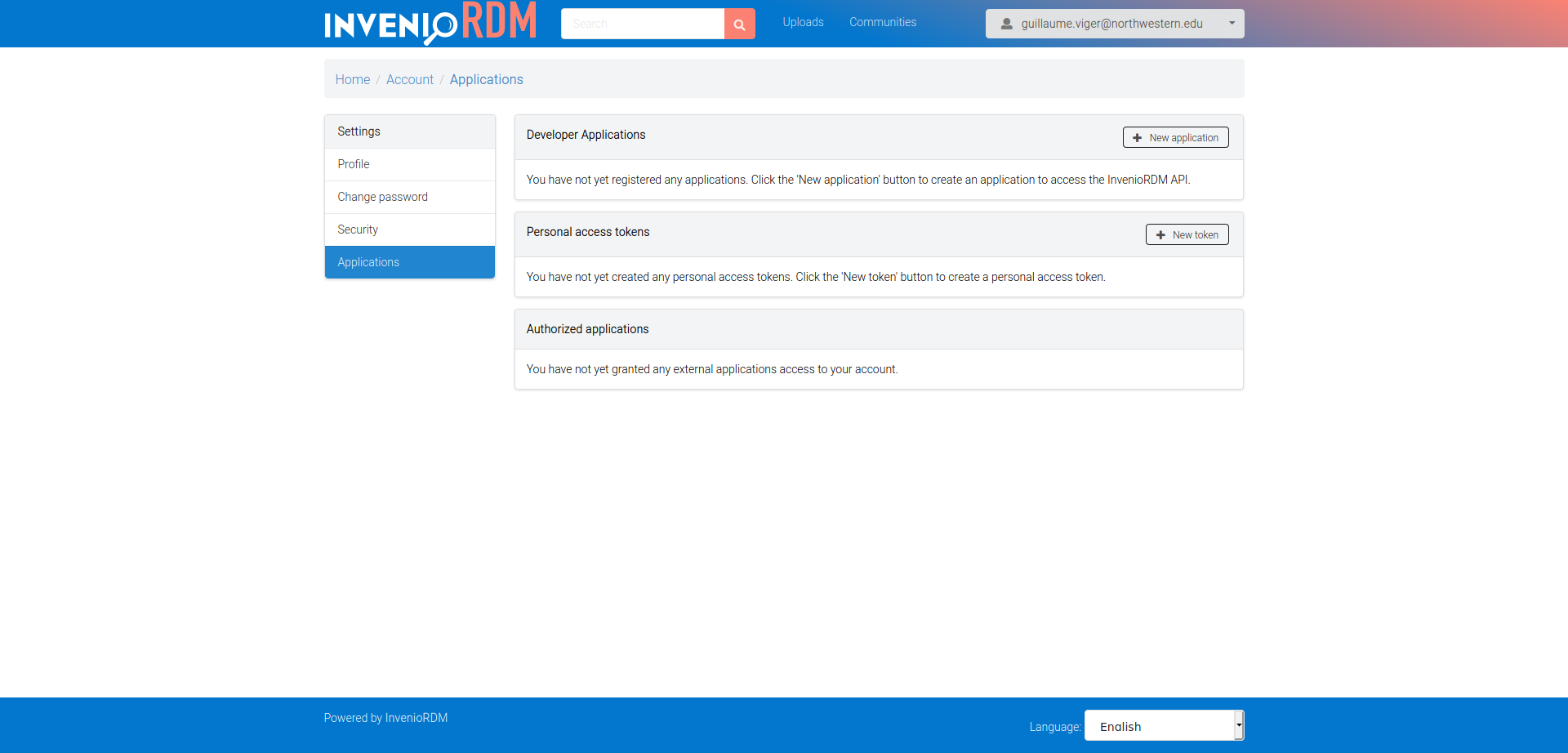The image size is (1568, 753).
Task: Open the guillaume.viger@northwestern.edu user menu
Action: click(1111, 24)
